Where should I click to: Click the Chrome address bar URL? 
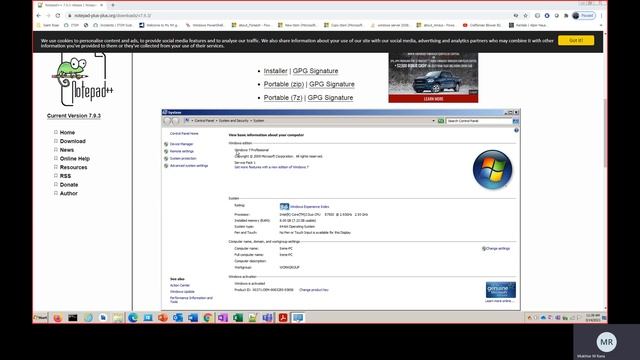(x=113, y=16)
